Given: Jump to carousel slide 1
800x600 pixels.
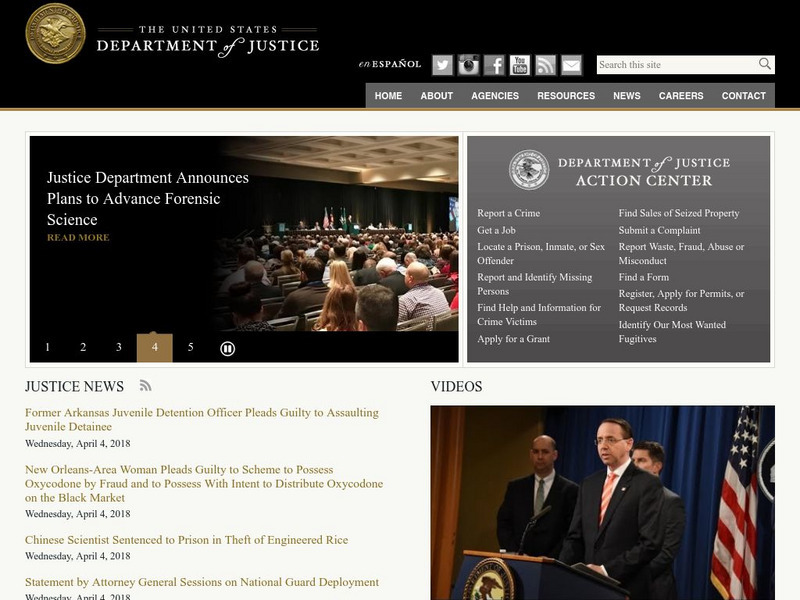Looking at the screenshot, I should tap(48, 347).
